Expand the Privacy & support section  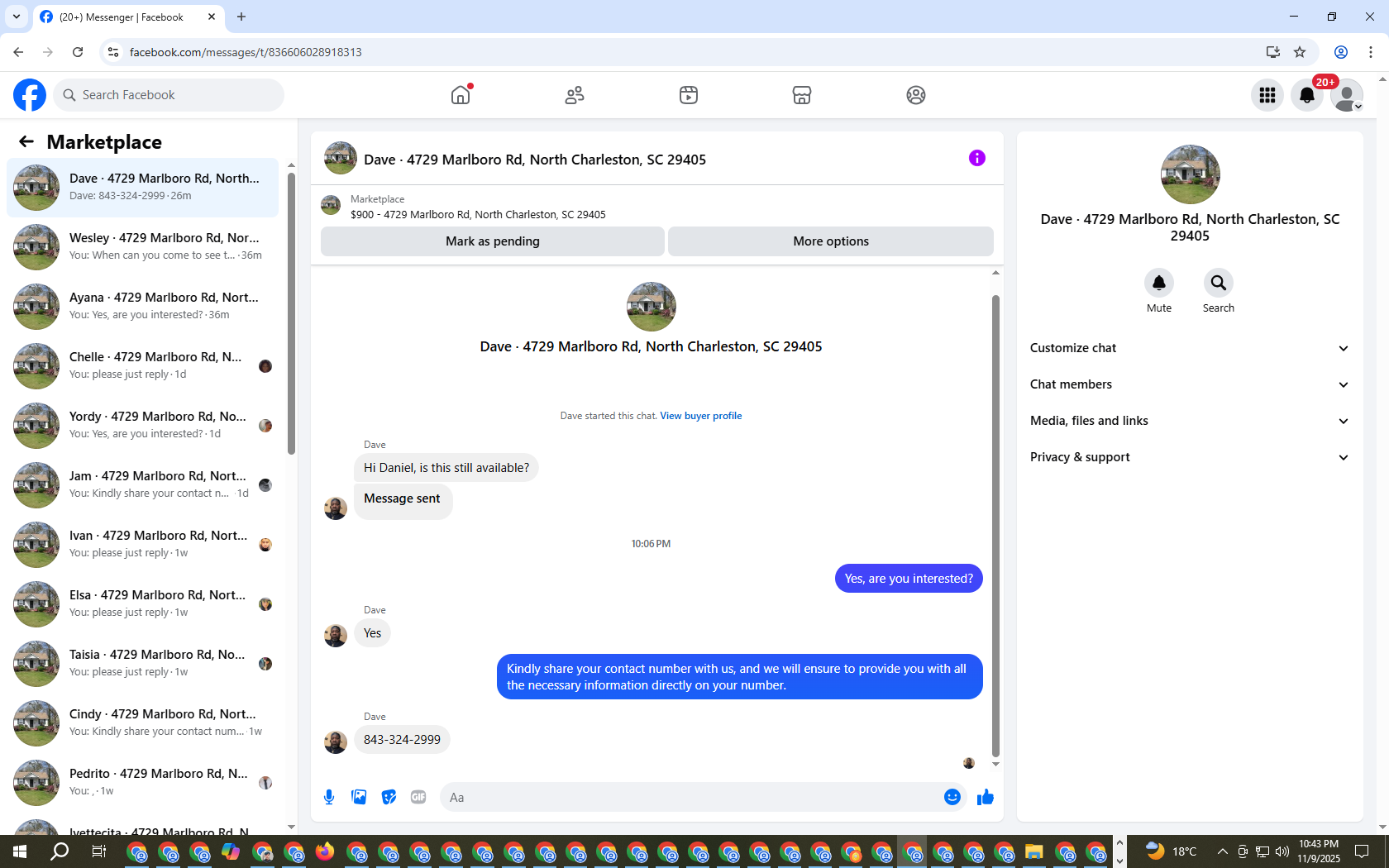point(1190,457)
